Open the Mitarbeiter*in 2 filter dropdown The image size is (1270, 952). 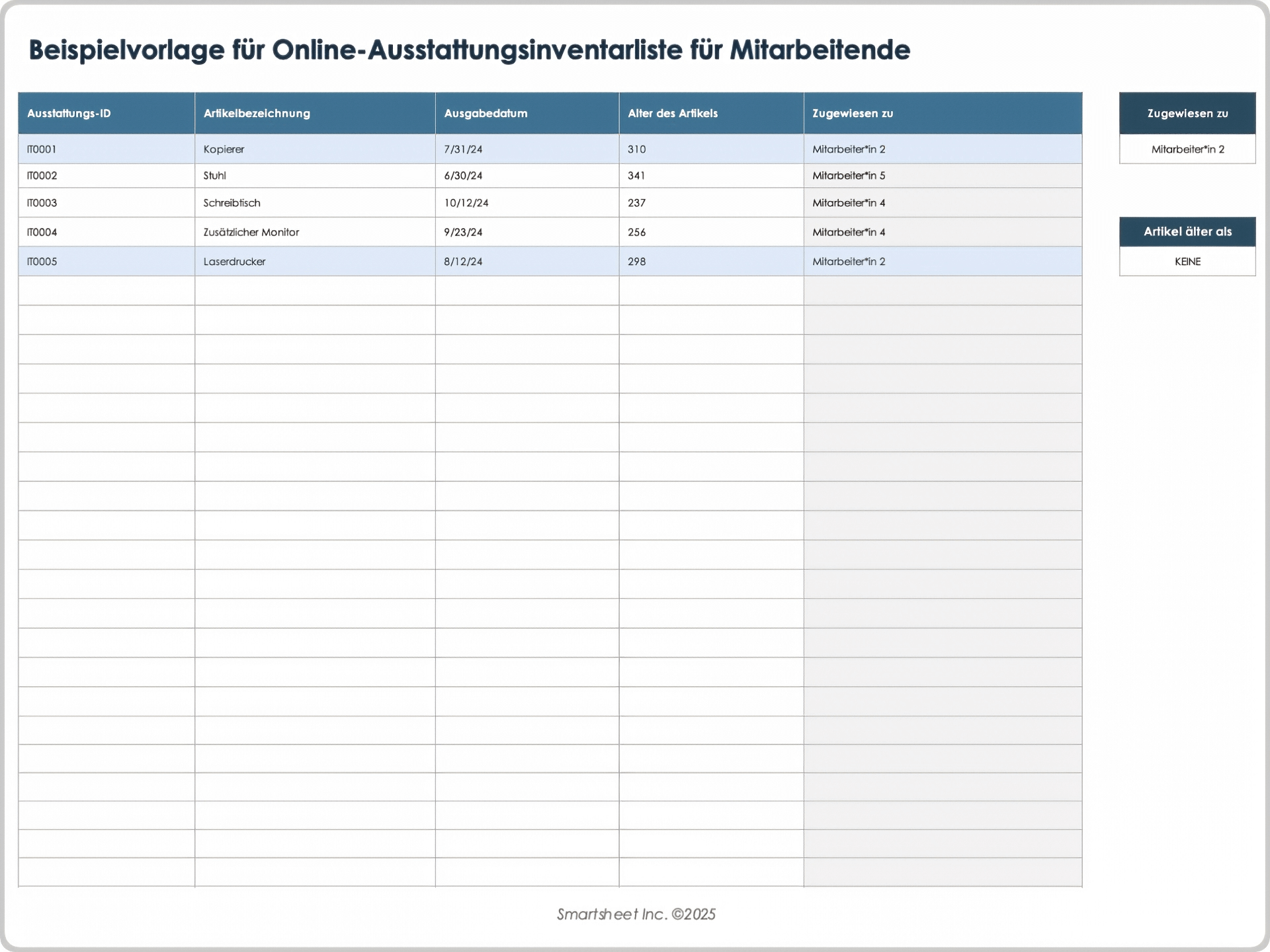1187,149
